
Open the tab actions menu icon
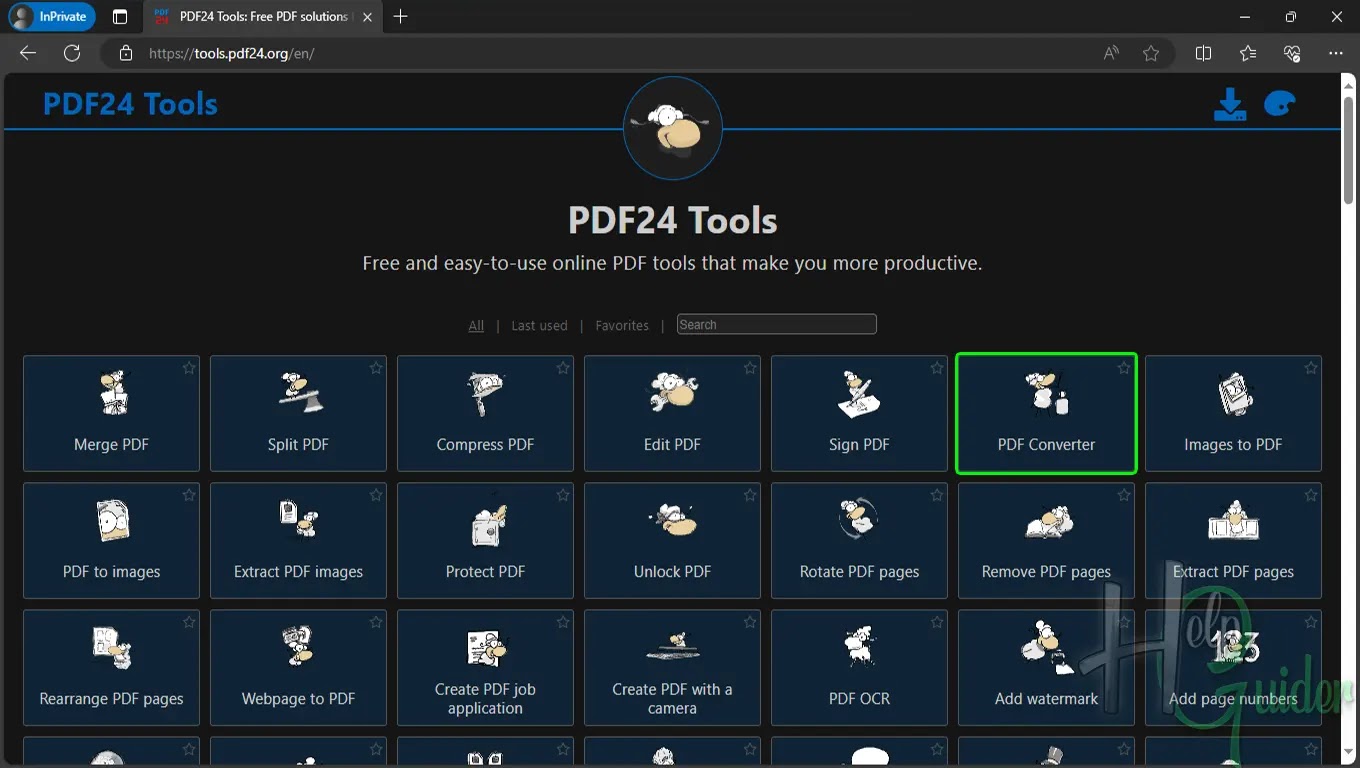120,17
